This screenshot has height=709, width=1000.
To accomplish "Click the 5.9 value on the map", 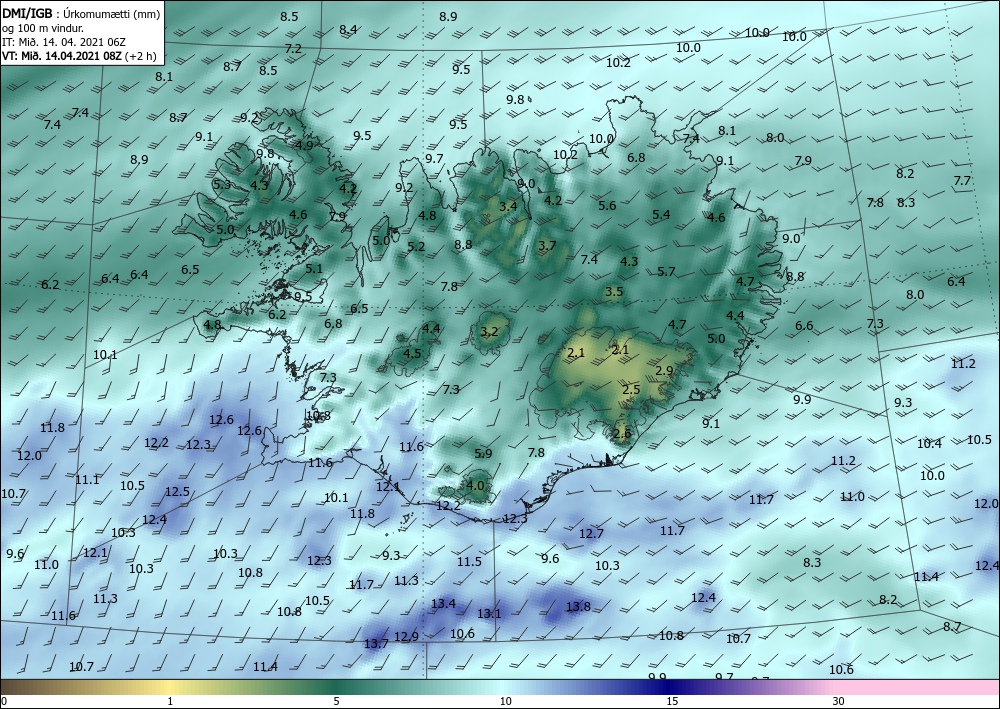I will (x=483, y=454).
